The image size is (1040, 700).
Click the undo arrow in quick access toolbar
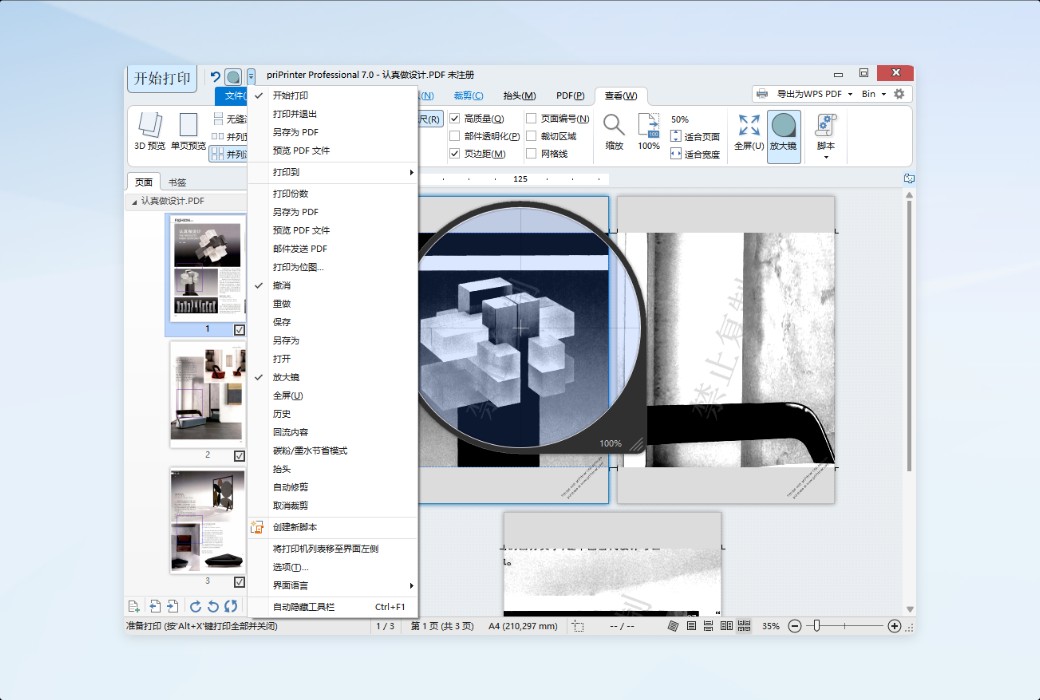coord(215,77)
